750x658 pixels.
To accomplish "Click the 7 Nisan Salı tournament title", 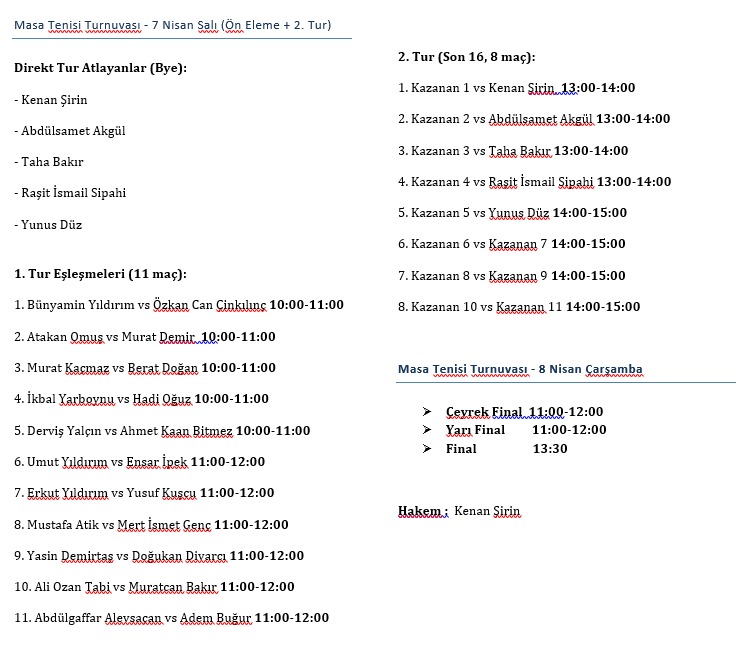I will [173, 24].
